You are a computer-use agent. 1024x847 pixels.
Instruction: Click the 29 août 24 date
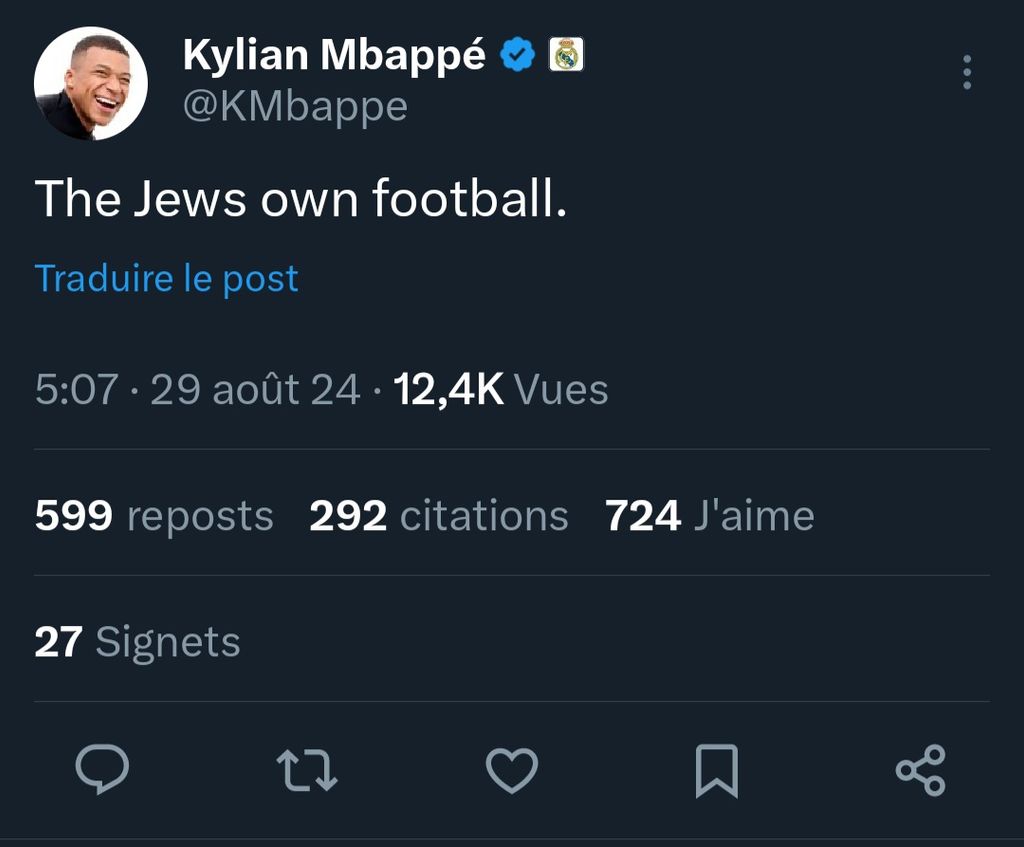coord(255,390)
